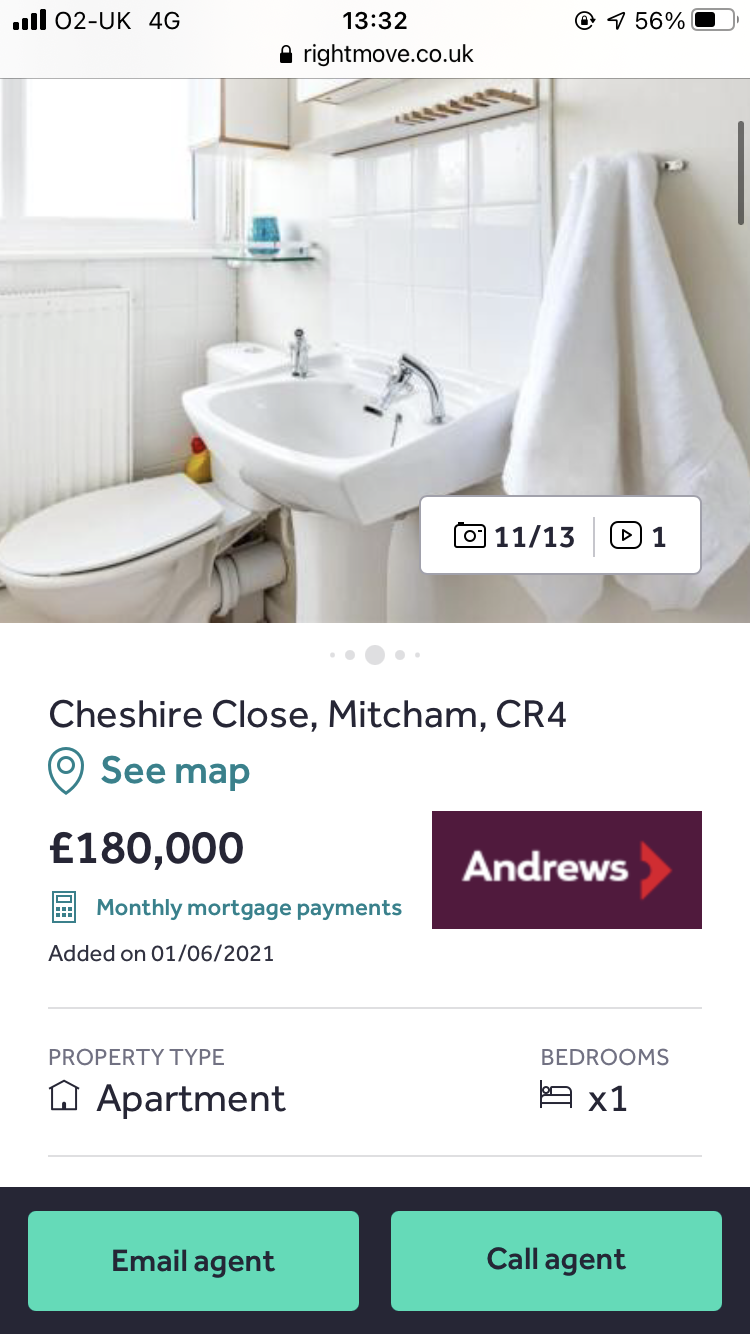The image size is (750, 1334).
Task: Select the padlock icon in address bar
Action: pyautogui.click(x=287, y=55)
